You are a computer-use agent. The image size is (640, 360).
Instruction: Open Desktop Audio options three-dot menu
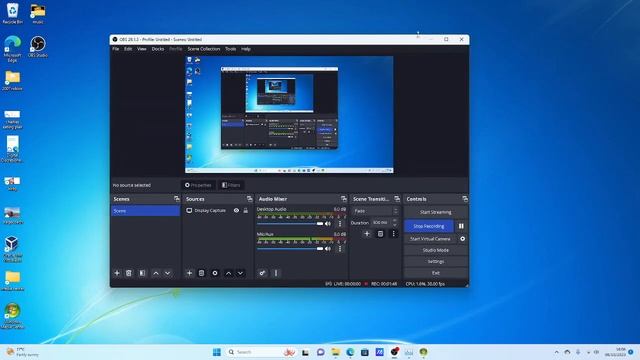(340, 224)
